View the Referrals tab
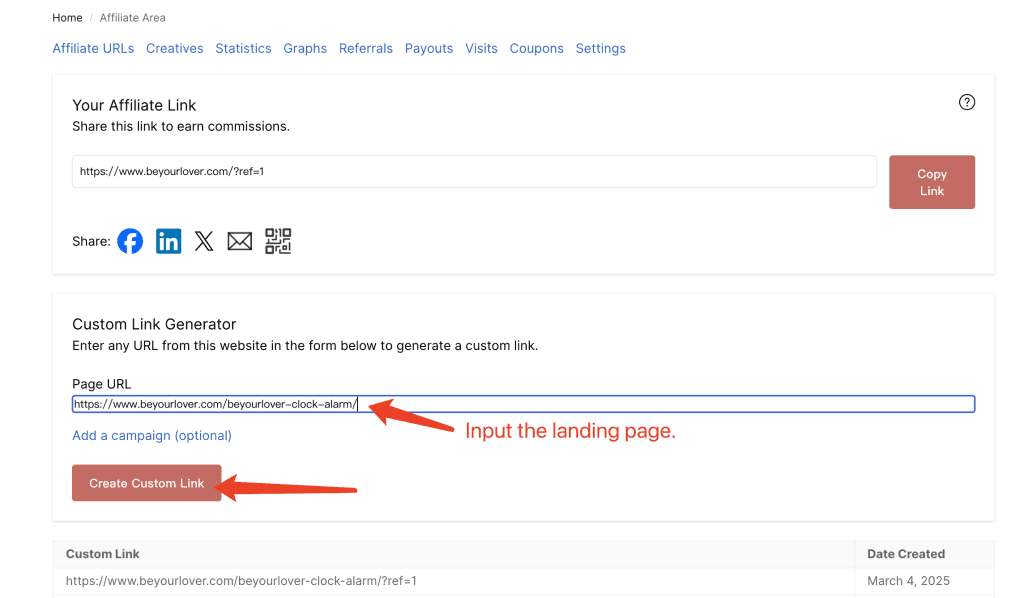This screenshot has height=598, width=1024. click(x=365, y=48)
